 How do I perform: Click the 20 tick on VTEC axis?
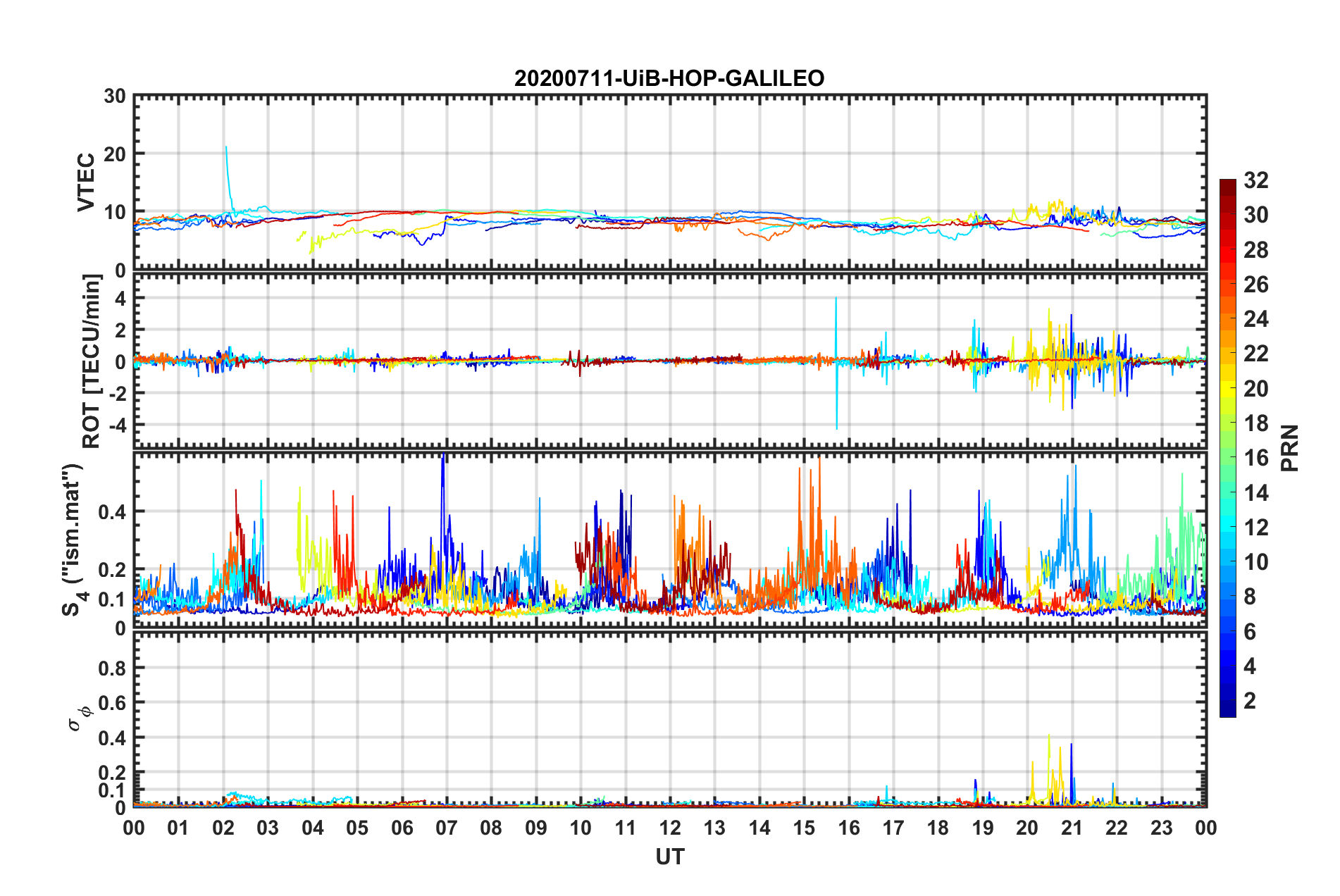(114, 154)
